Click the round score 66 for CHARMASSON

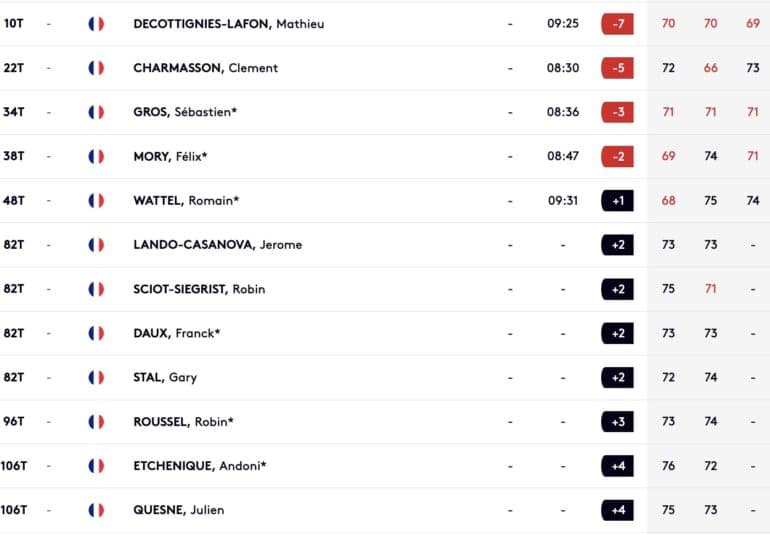711,68
